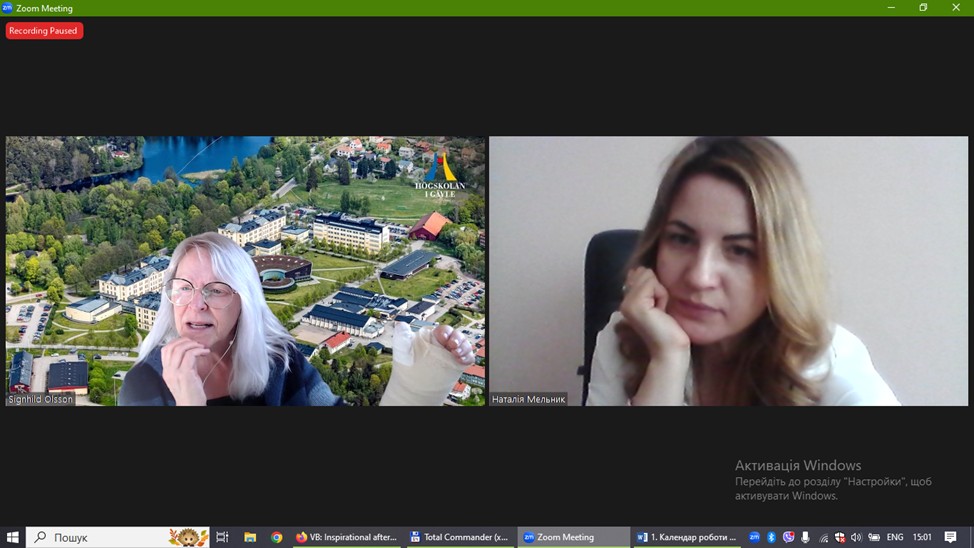
Task: Select Наталія Мельник's video tile
Action: click(728, 271)
